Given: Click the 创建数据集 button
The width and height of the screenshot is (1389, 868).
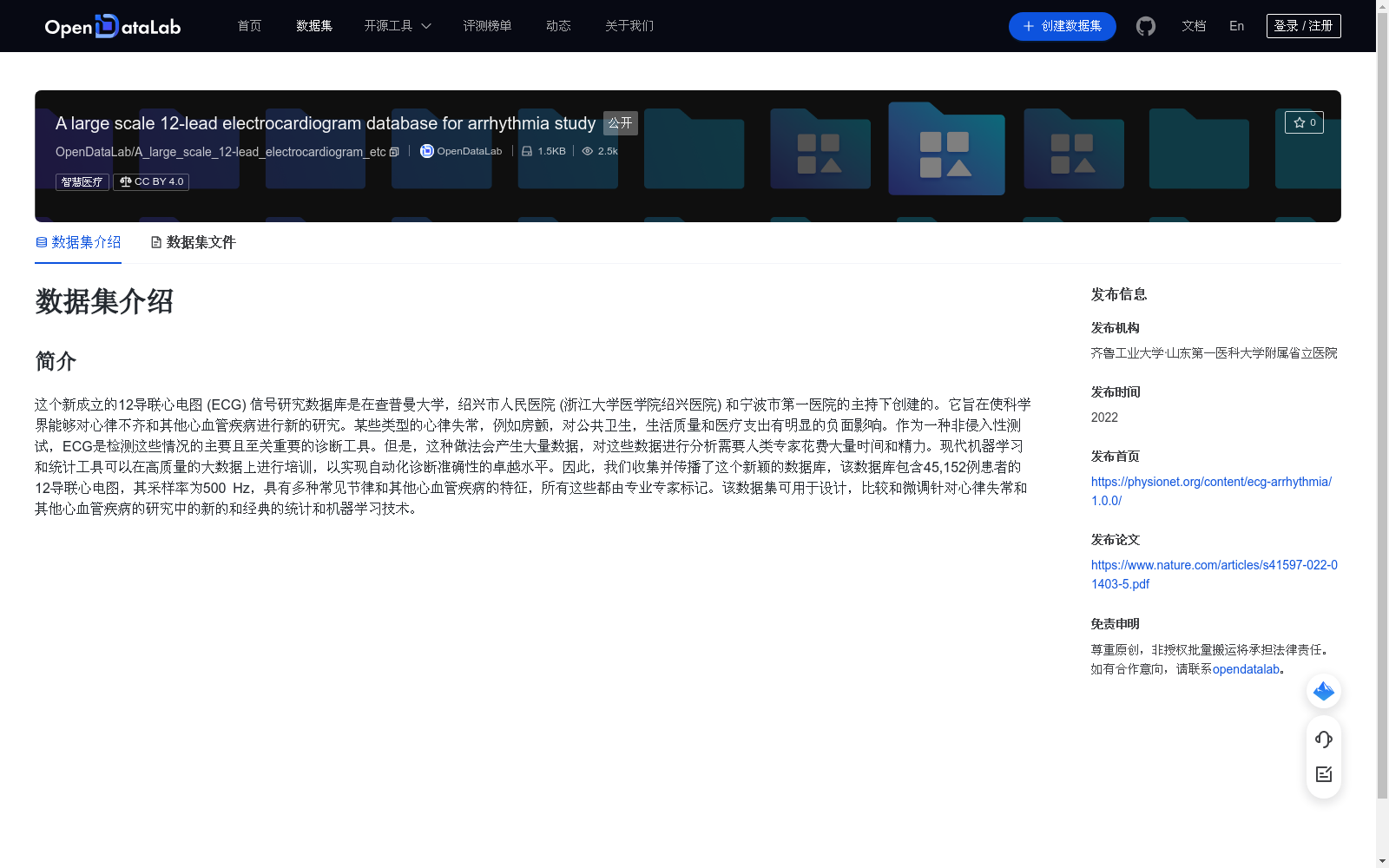Looking at the screenshot, I should tap(1063, 26).
